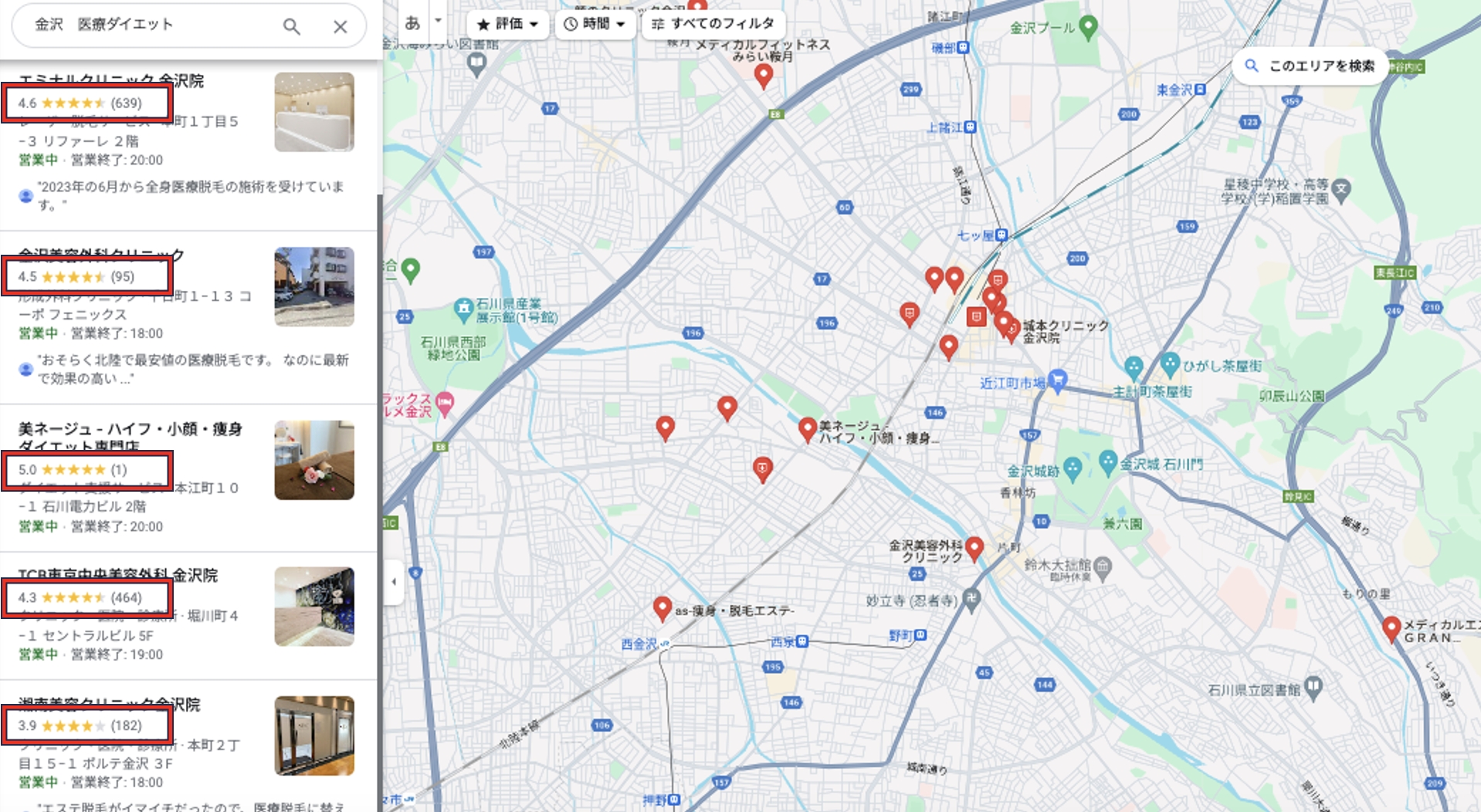The width and height of the screenshot is (1481, 812).
Task: Click the あ input method button
Action: coord(413,23)
